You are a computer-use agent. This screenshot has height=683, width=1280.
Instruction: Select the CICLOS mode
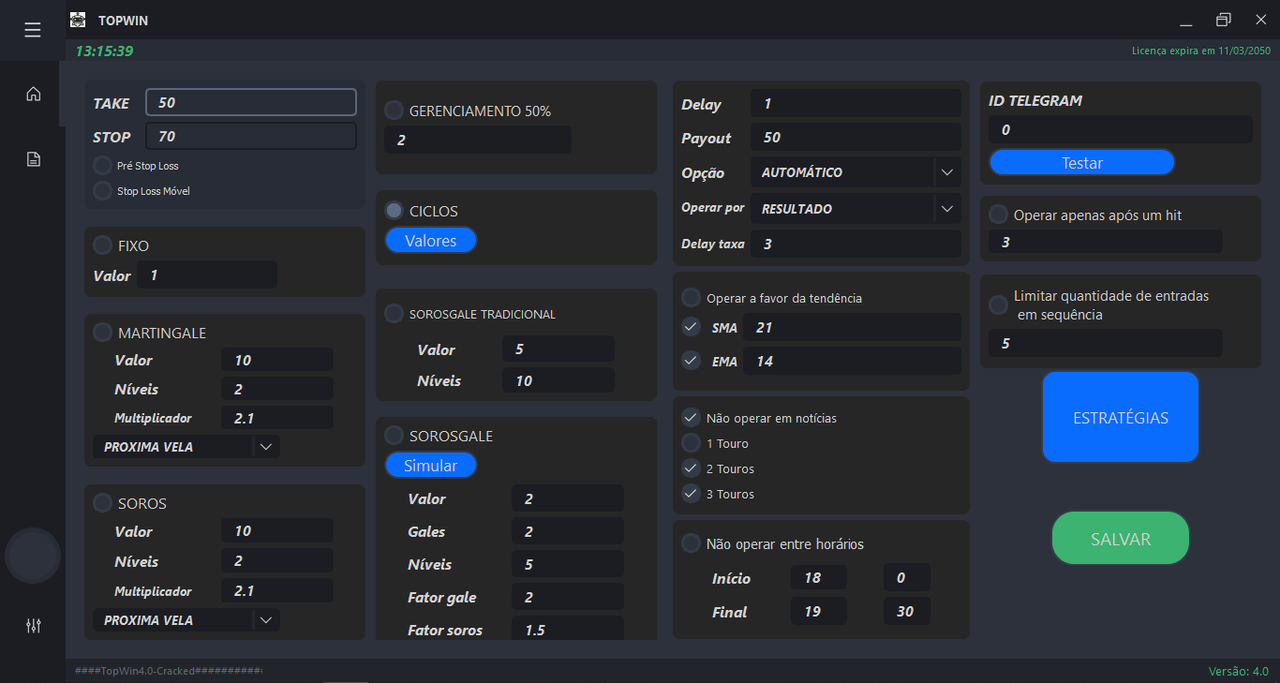pos(394,211)
